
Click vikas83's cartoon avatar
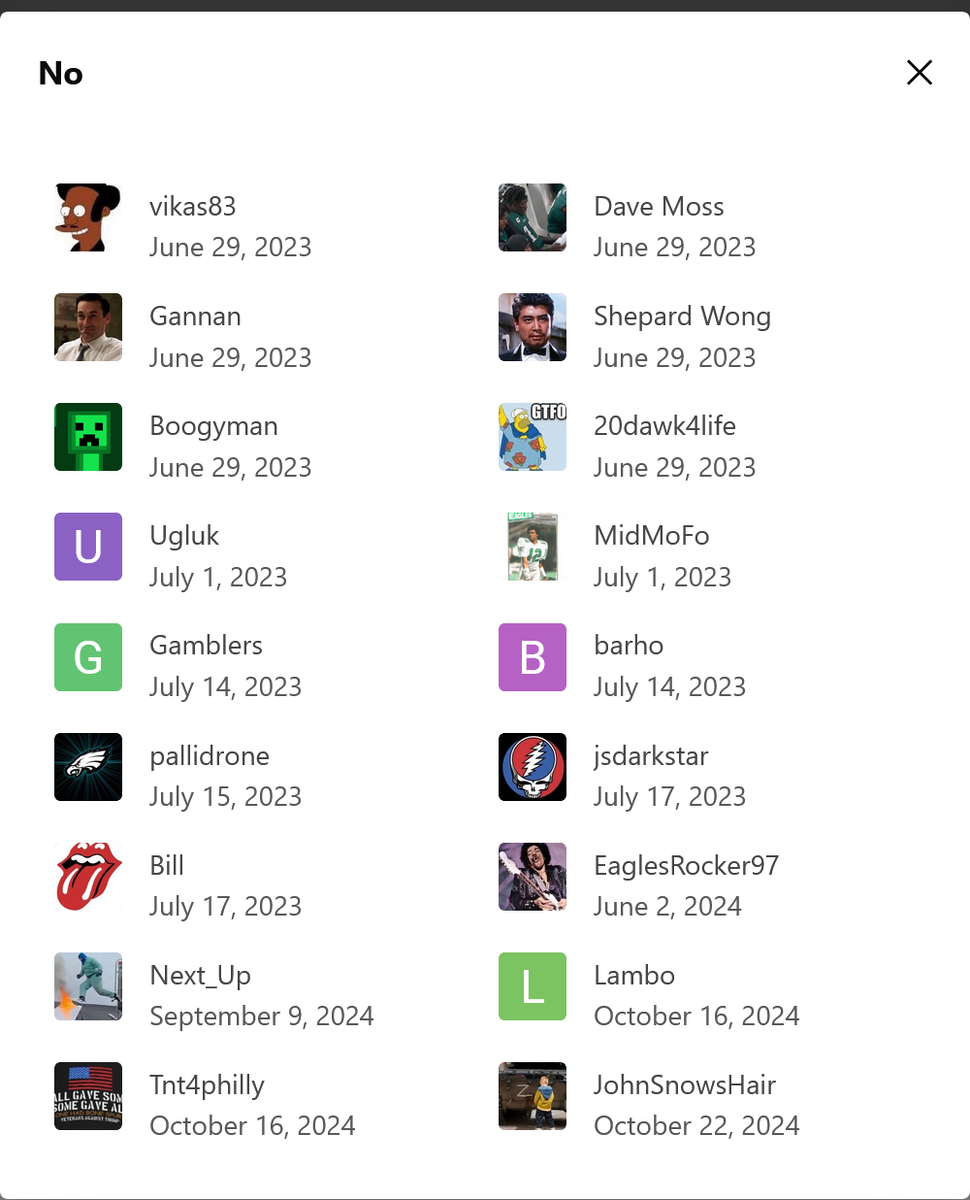click(88, 217)
